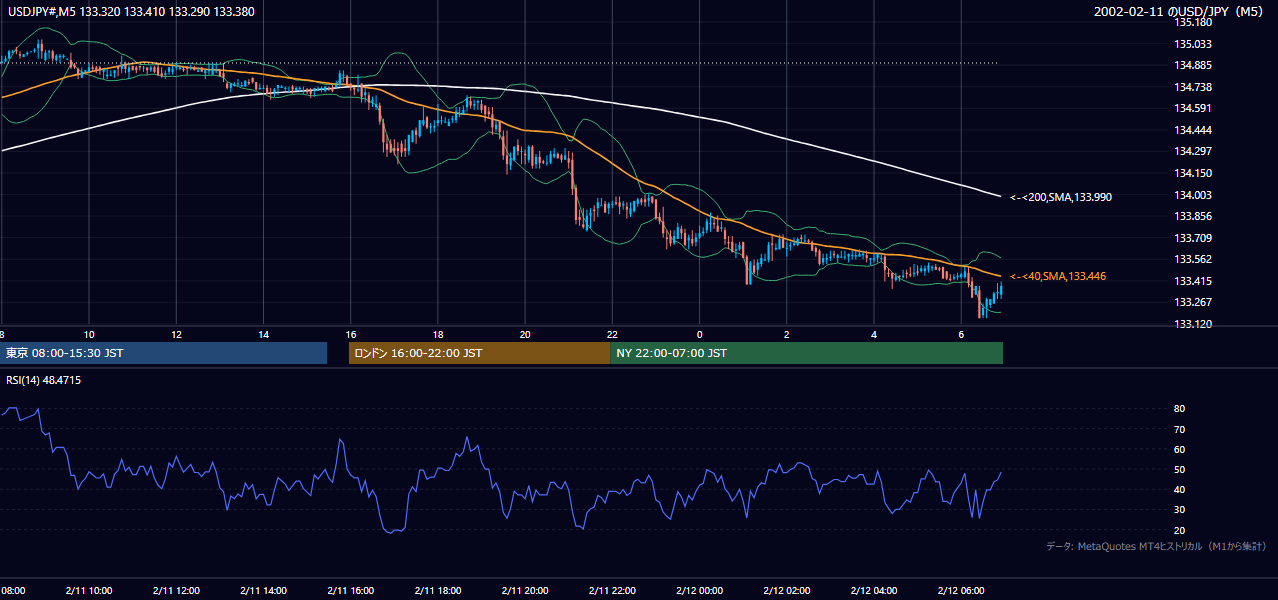Click price axis value 134.003

(1192, 196)
